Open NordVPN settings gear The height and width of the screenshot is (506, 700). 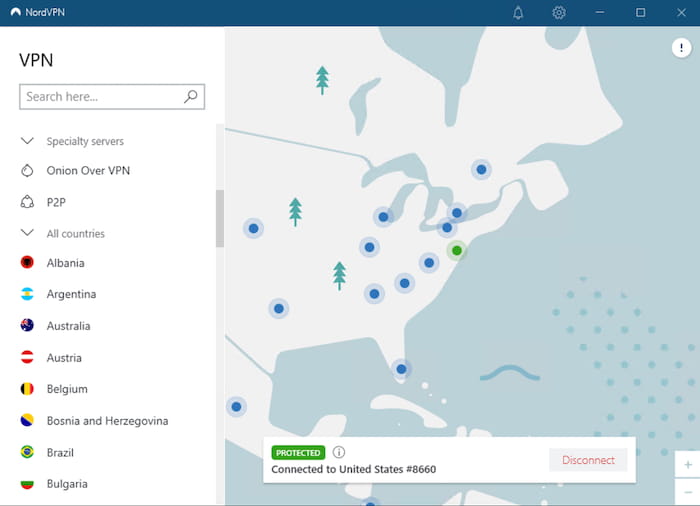558,13
